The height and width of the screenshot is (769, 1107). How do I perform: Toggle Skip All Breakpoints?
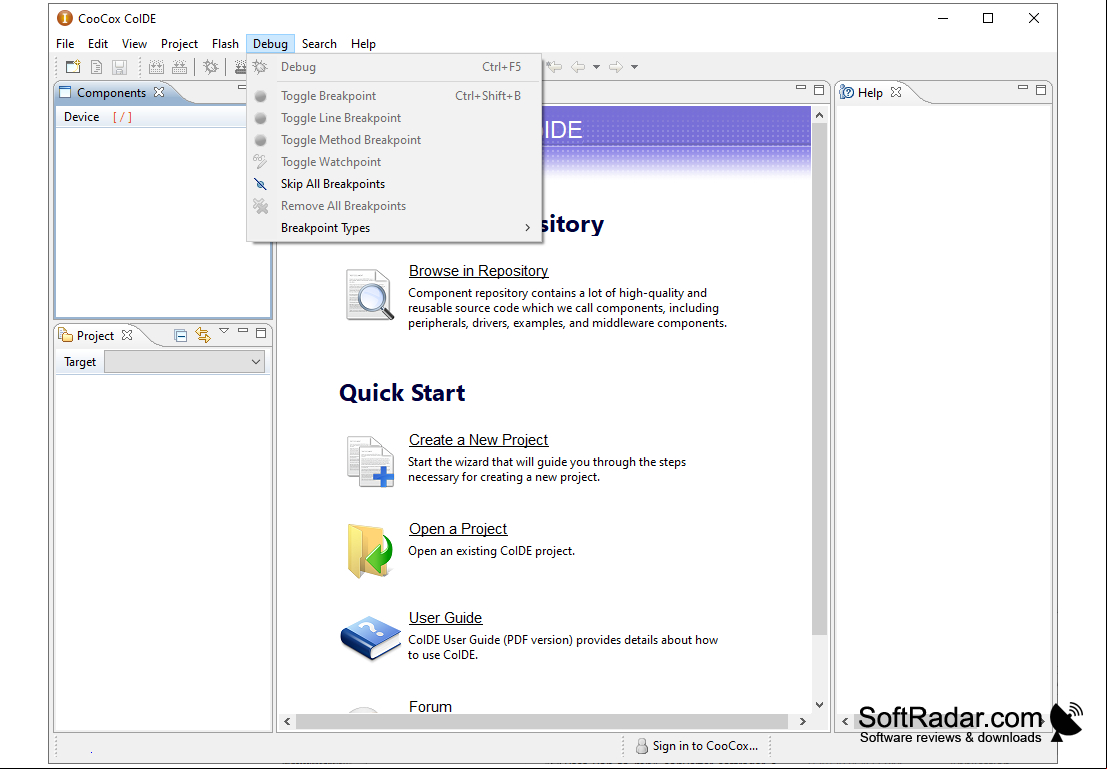coord(394,184)
